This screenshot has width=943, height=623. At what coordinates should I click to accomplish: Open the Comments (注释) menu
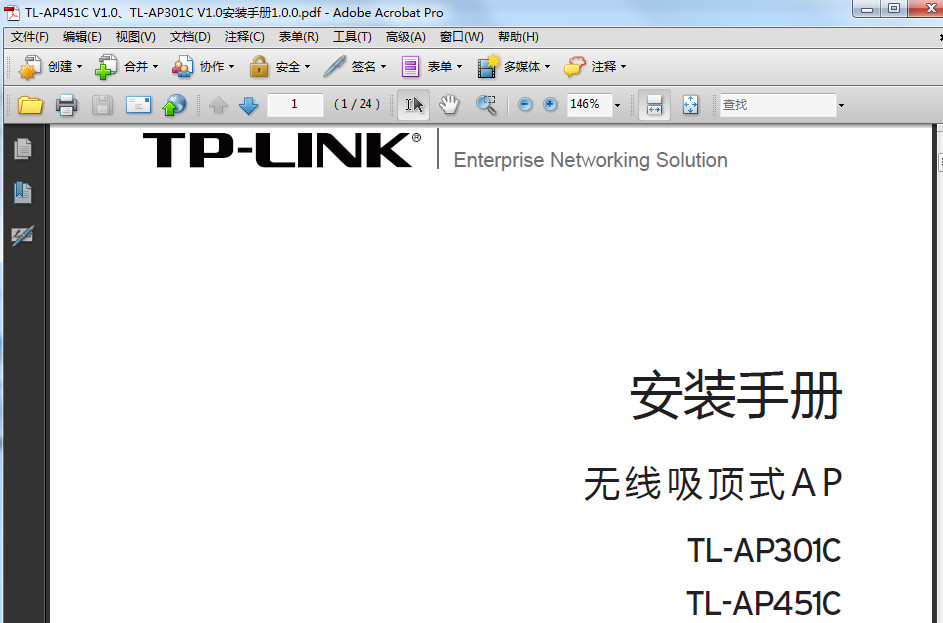click(x=245, y=37)
